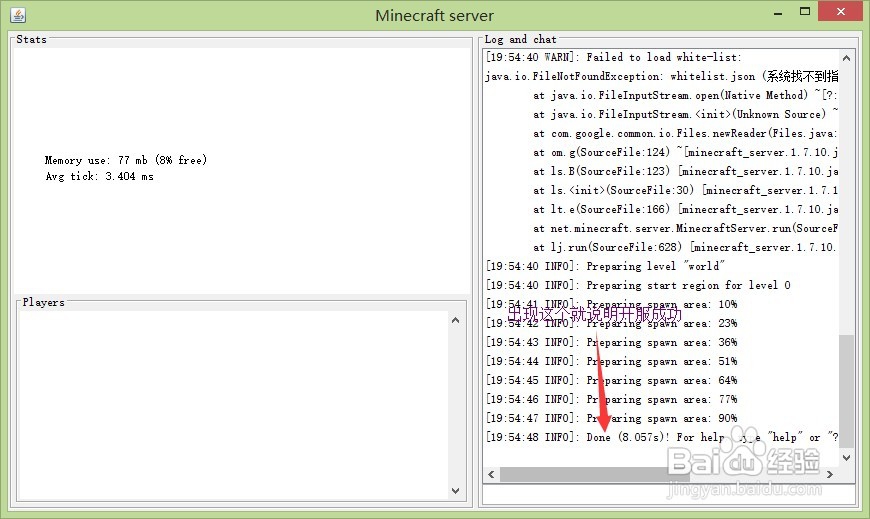Click the 'FileInputStream.<init>(Unknown Source)' line
Screen dimensions: 870x519
pyautogui.click(x=685, y=114)
